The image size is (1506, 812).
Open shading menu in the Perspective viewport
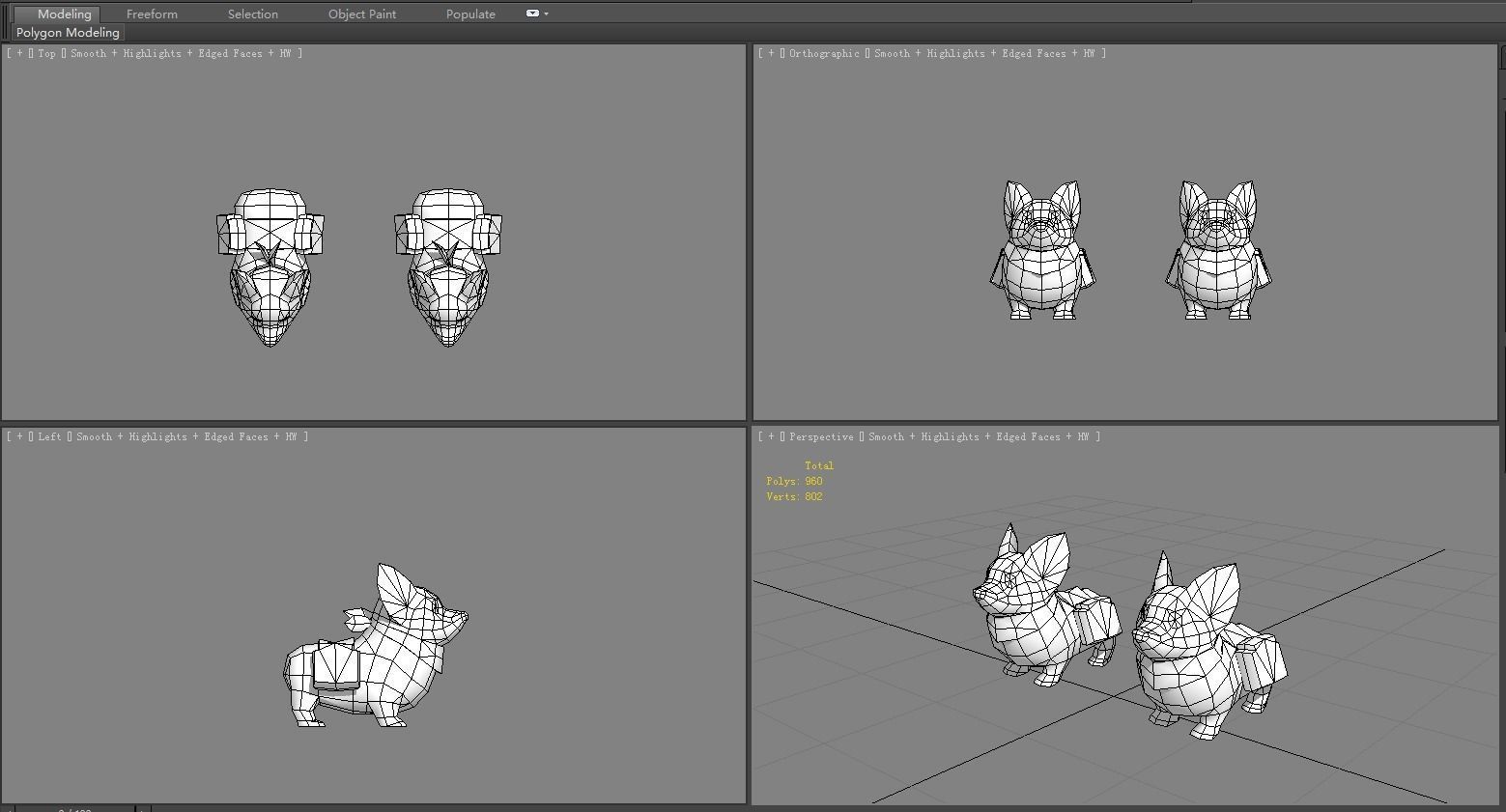coord(979,436)
